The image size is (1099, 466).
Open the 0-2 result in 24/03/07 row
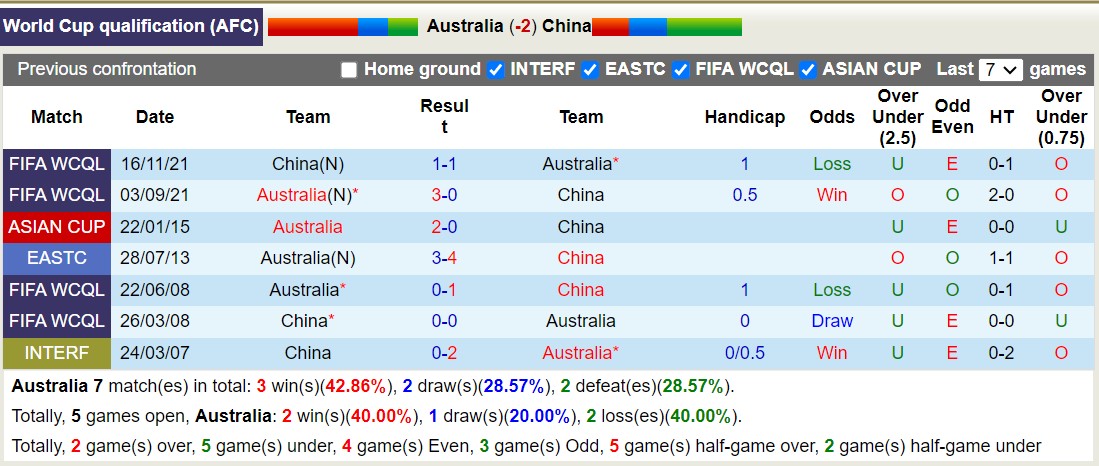pos(444,353)
